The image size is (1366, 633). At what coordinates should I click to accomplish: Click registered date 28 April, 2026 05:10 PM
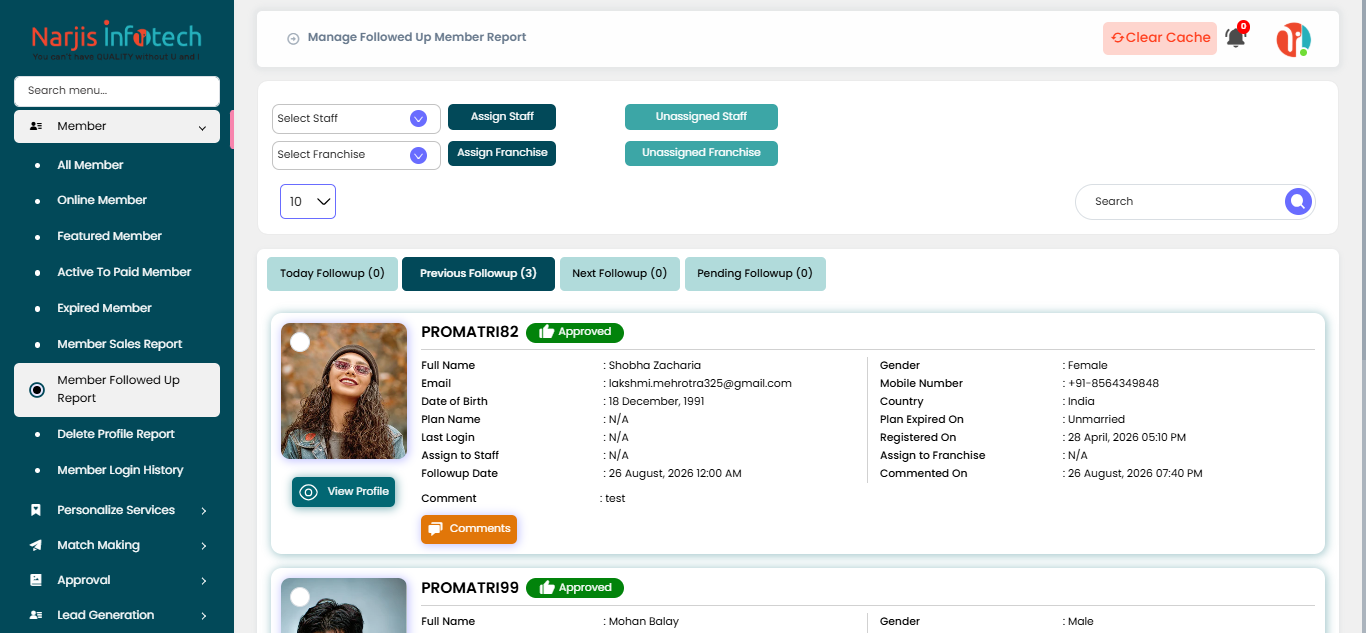(1127, 437)
